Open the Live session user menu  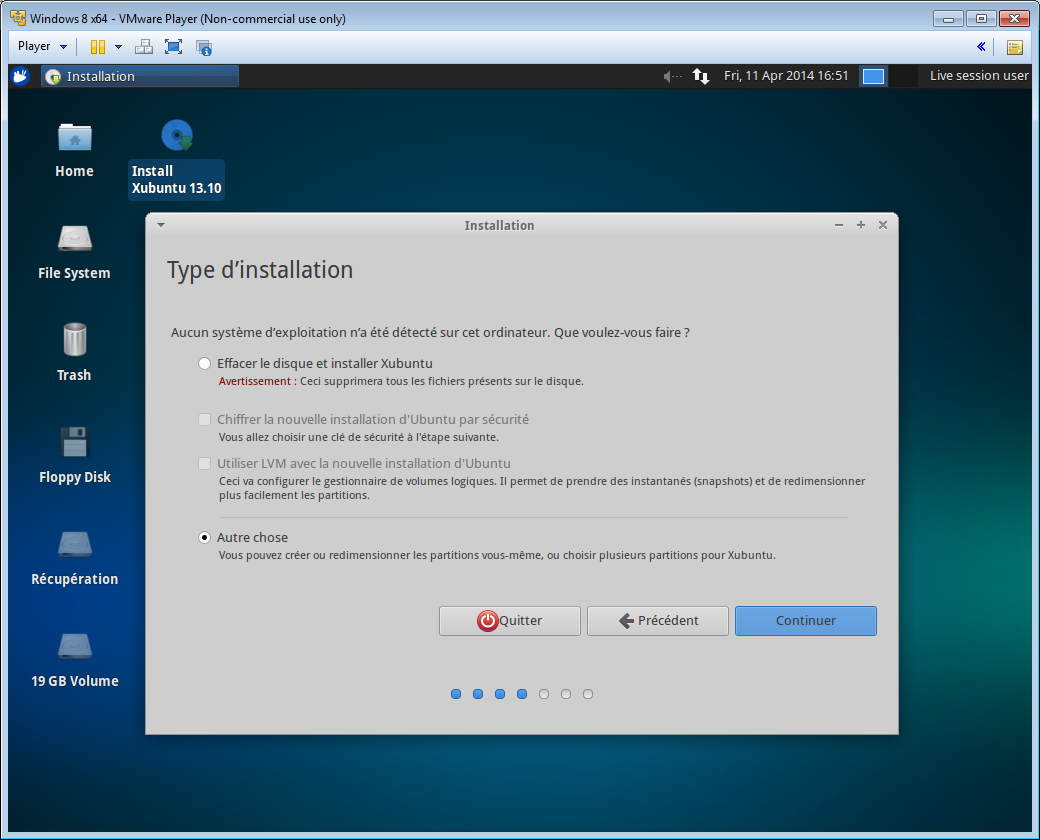tap(978, 76)
